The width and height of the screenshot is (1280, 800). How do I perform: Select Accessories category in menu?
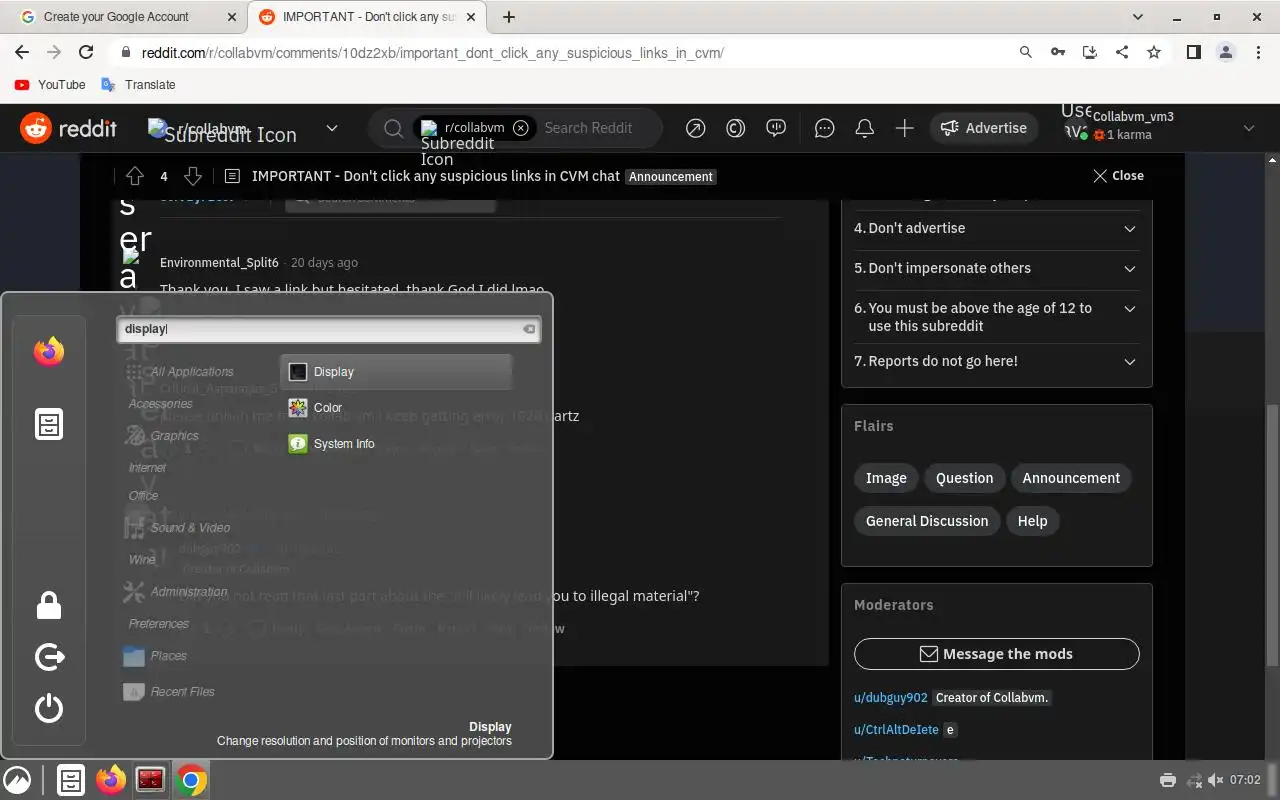[x=160, y=404]
